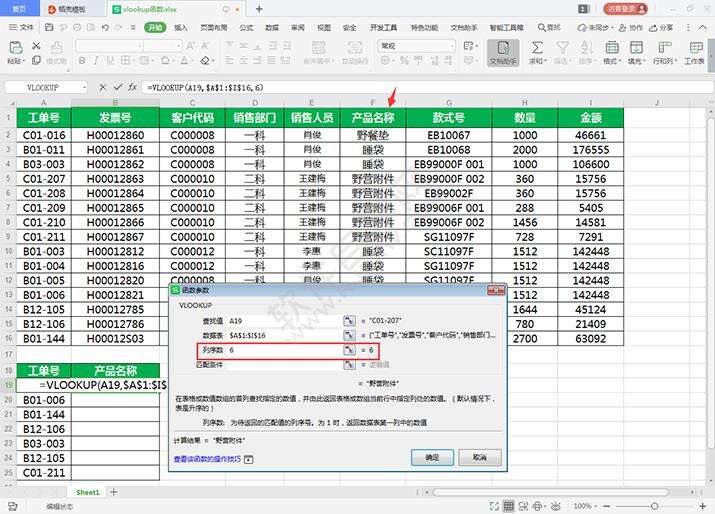
Task: Click the increase font size A+ icon
Action: point(191,46)
